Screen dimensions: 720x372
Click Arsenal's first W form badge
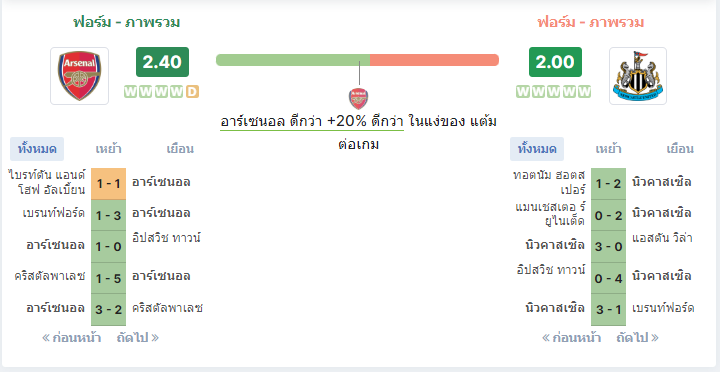tap(131, 92)
